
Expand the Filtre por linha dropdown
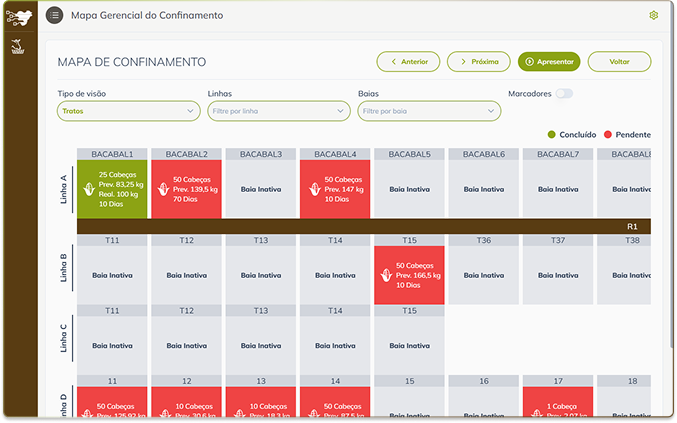pyautogui.click(x=279, y=111)
